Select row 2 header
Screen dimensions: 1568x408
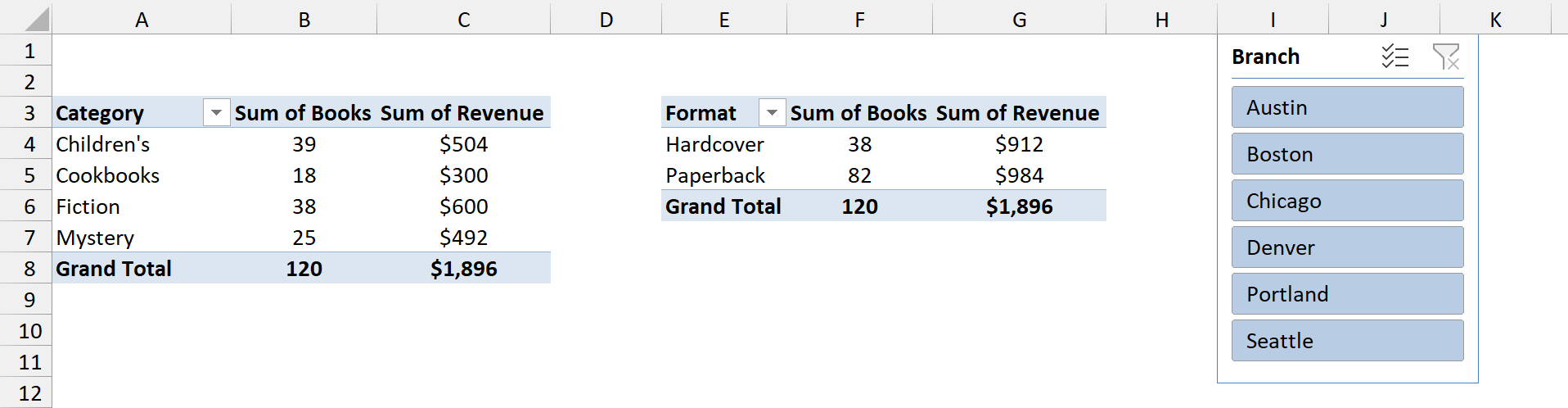(26, 82)
